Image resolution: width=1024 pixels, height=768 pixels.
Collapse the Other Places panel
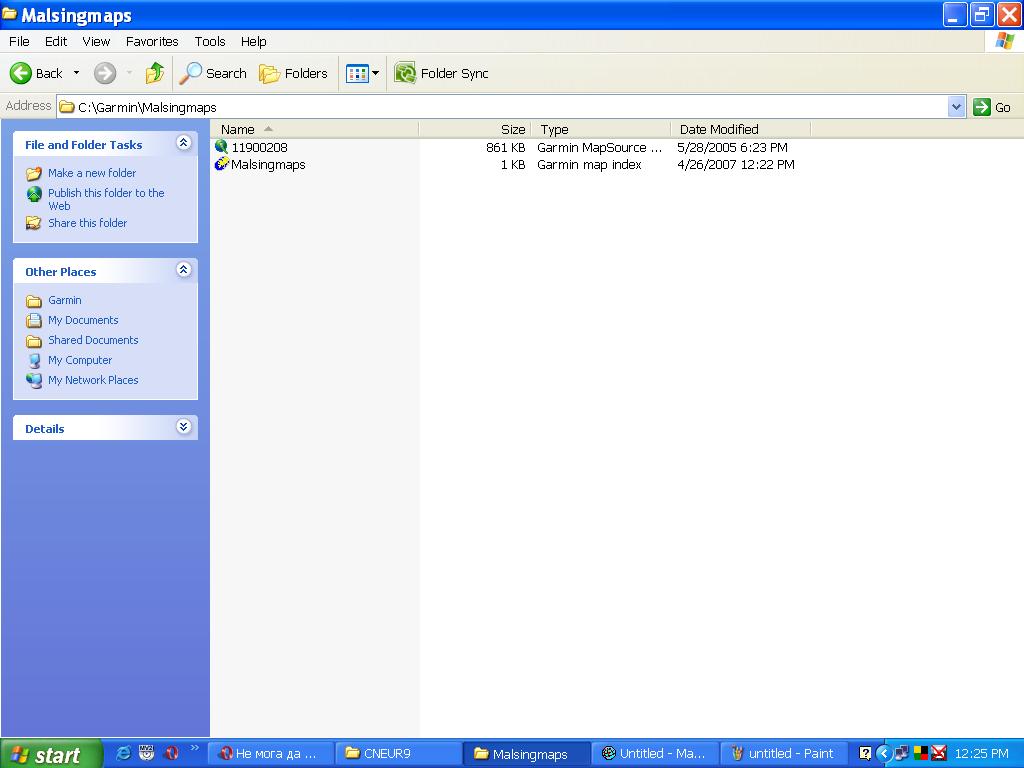[183, 270]
